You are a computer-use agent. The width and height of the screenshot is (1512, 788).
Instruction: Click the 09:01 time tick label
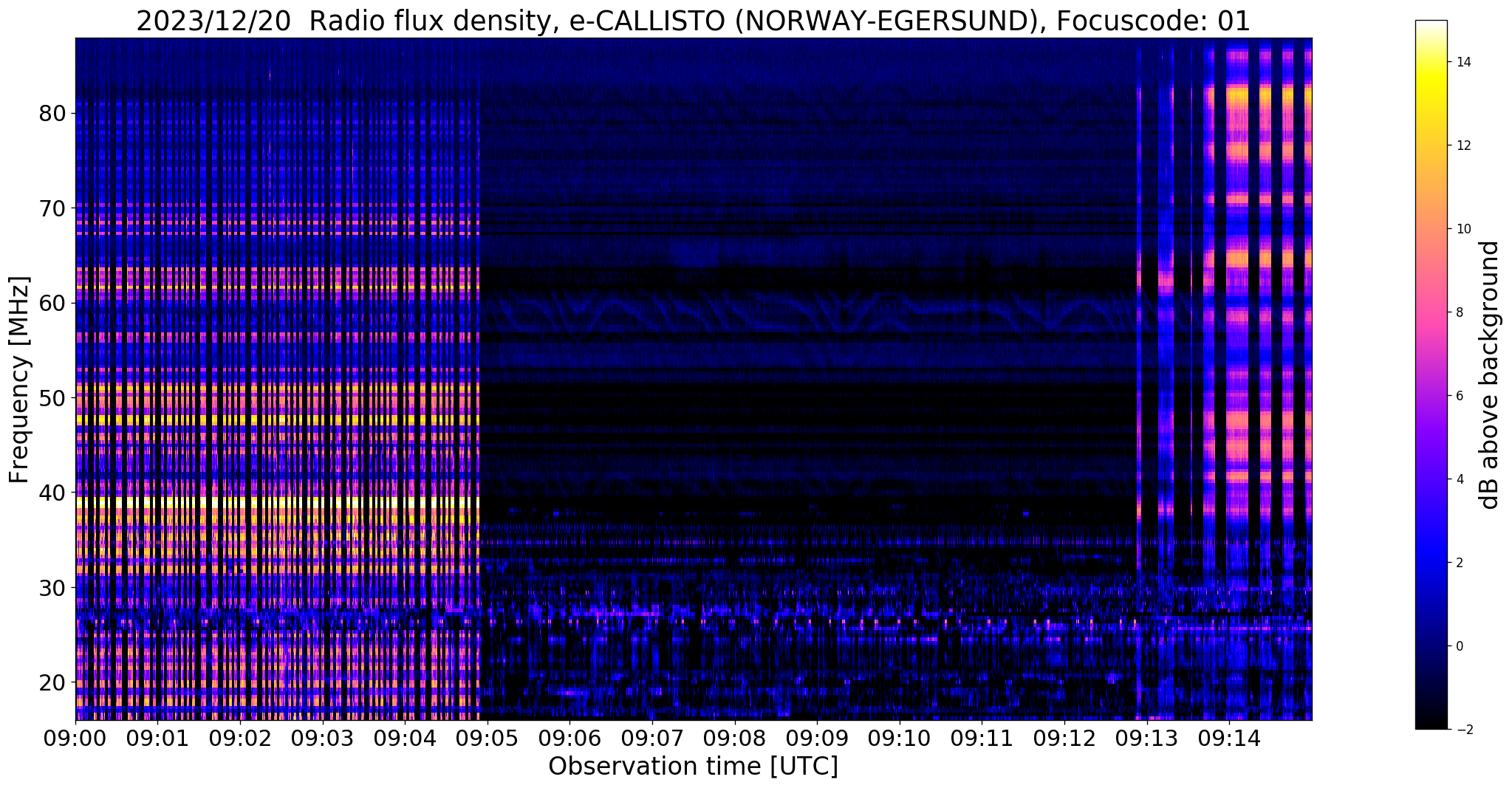pyautogui.click(x=157, y=737)
